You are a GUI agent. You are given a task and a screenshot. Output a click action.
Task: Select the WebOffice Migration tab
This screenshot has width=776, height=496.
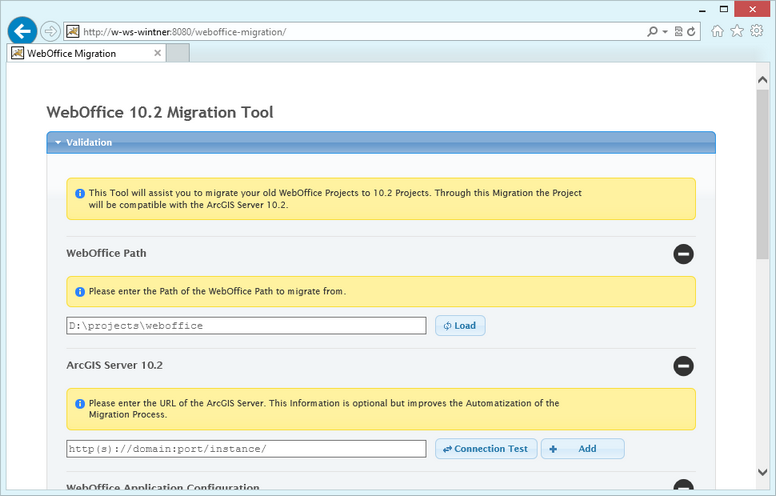coord(87,53)
